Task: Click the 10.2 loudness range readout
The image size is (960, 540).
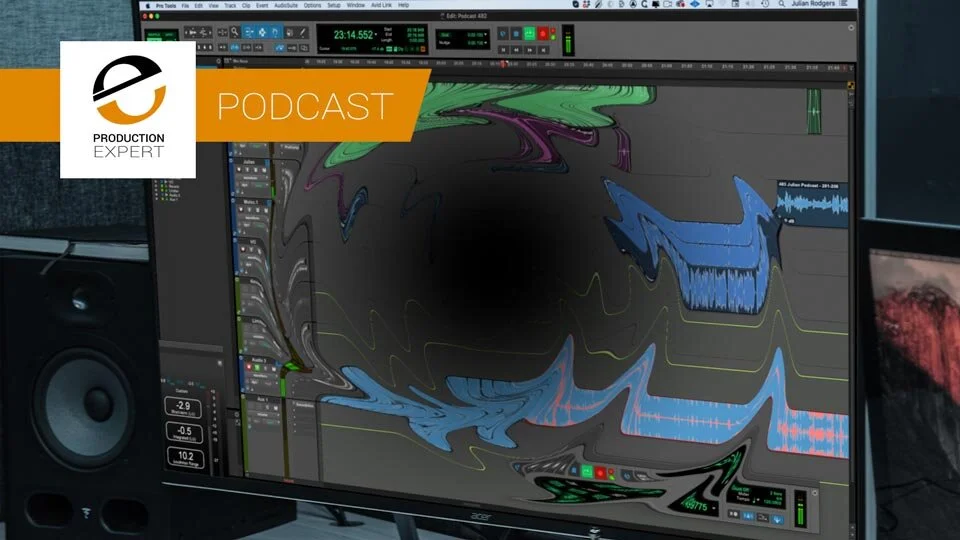Action: 186,458
